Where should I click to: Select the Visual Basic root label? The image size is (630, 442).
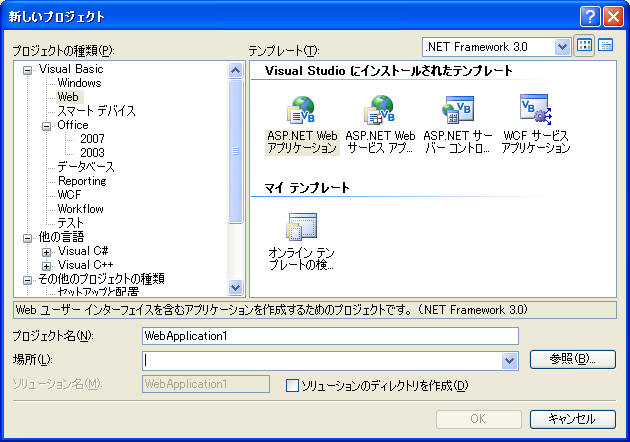(x=71, y=69)
